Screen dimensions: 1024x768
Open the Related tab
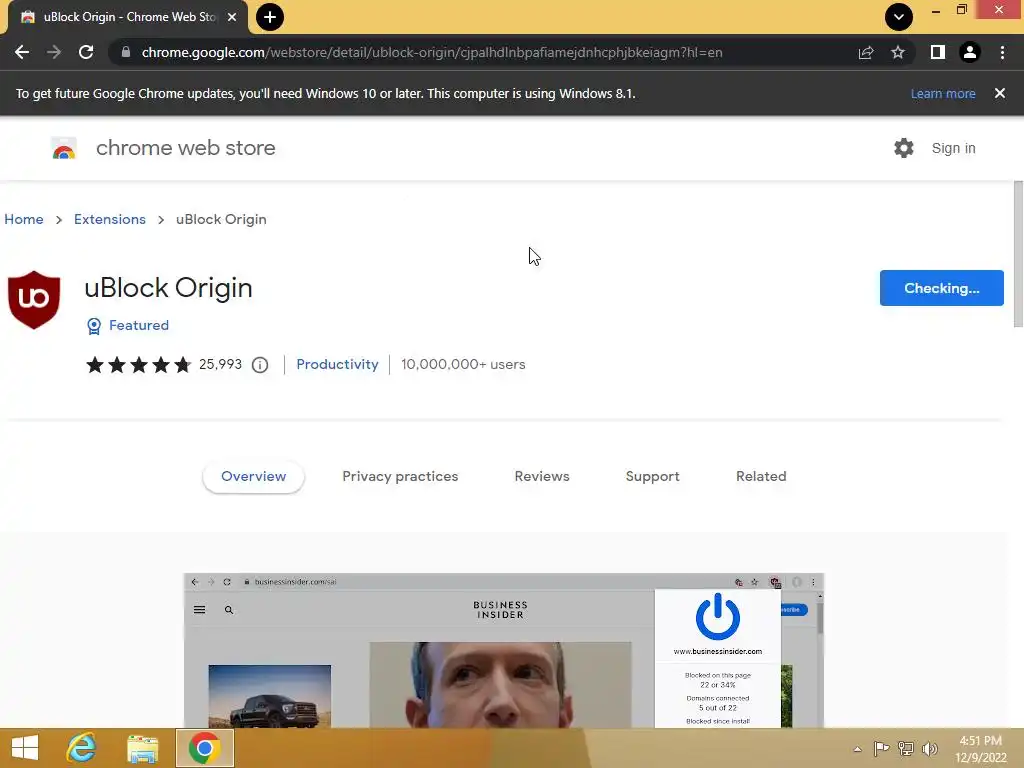[x=761, y=477]
